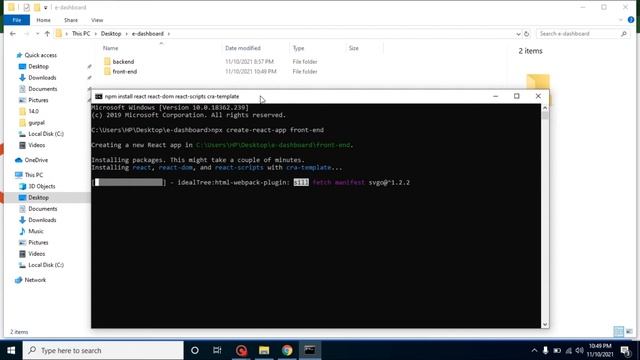Select the front-end folder
The width and height of the screenshot is (640, 360).
[124, 71]
